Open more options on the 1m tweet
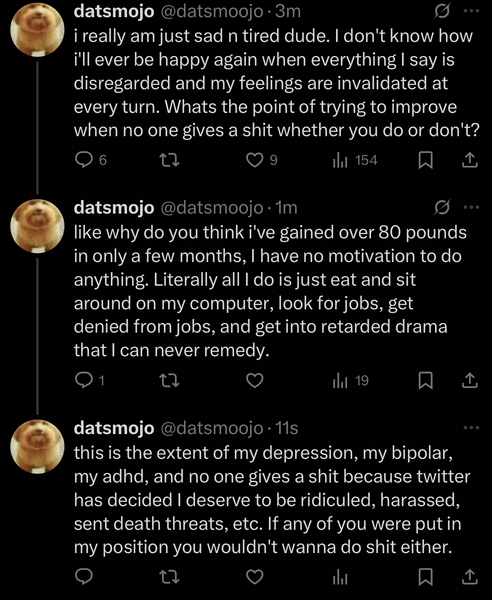492x600 pixels. click(x=471, y=207)
